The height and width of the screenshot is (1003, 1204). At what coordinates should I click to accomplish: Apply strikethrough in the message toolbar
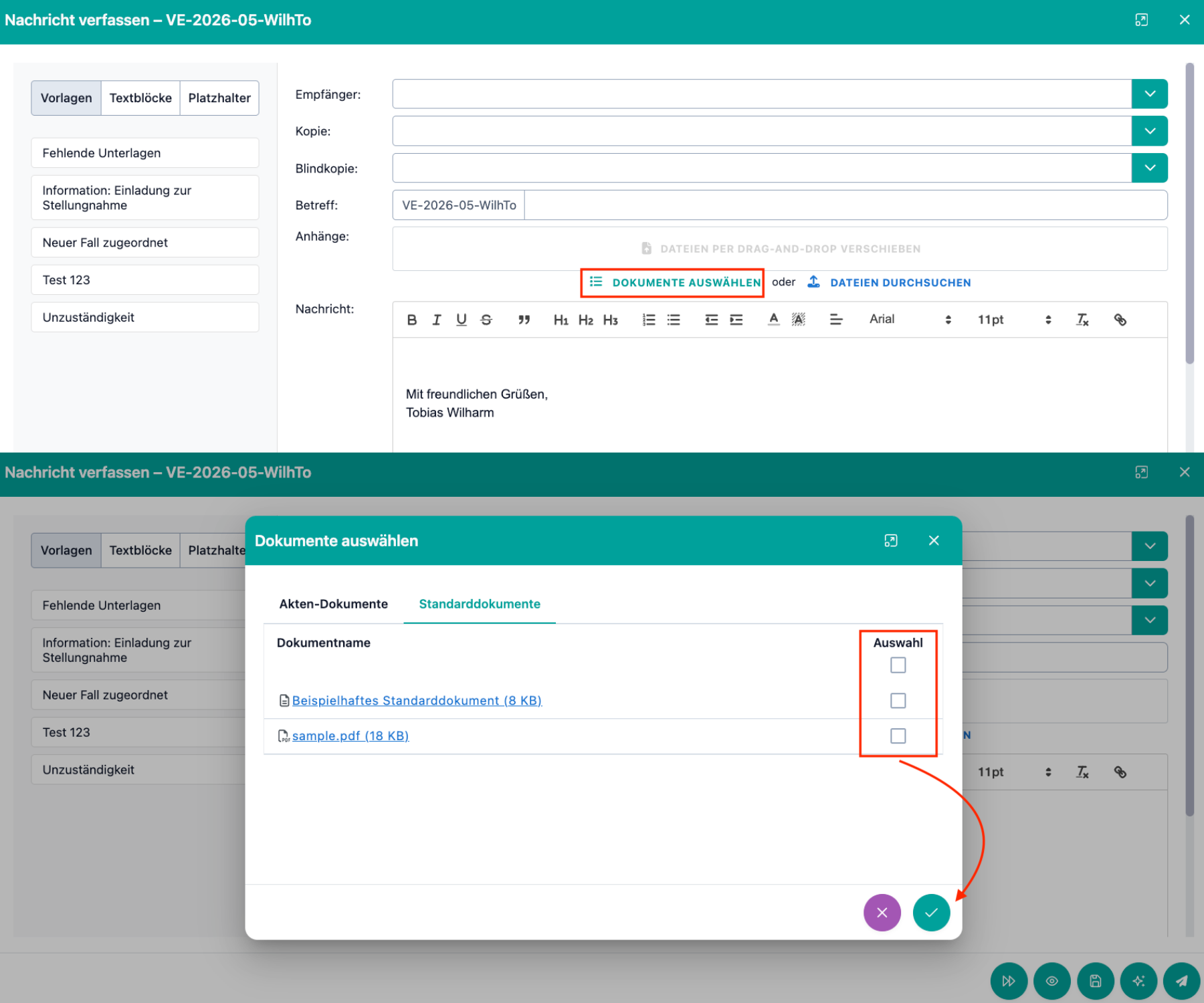[486, 320]
